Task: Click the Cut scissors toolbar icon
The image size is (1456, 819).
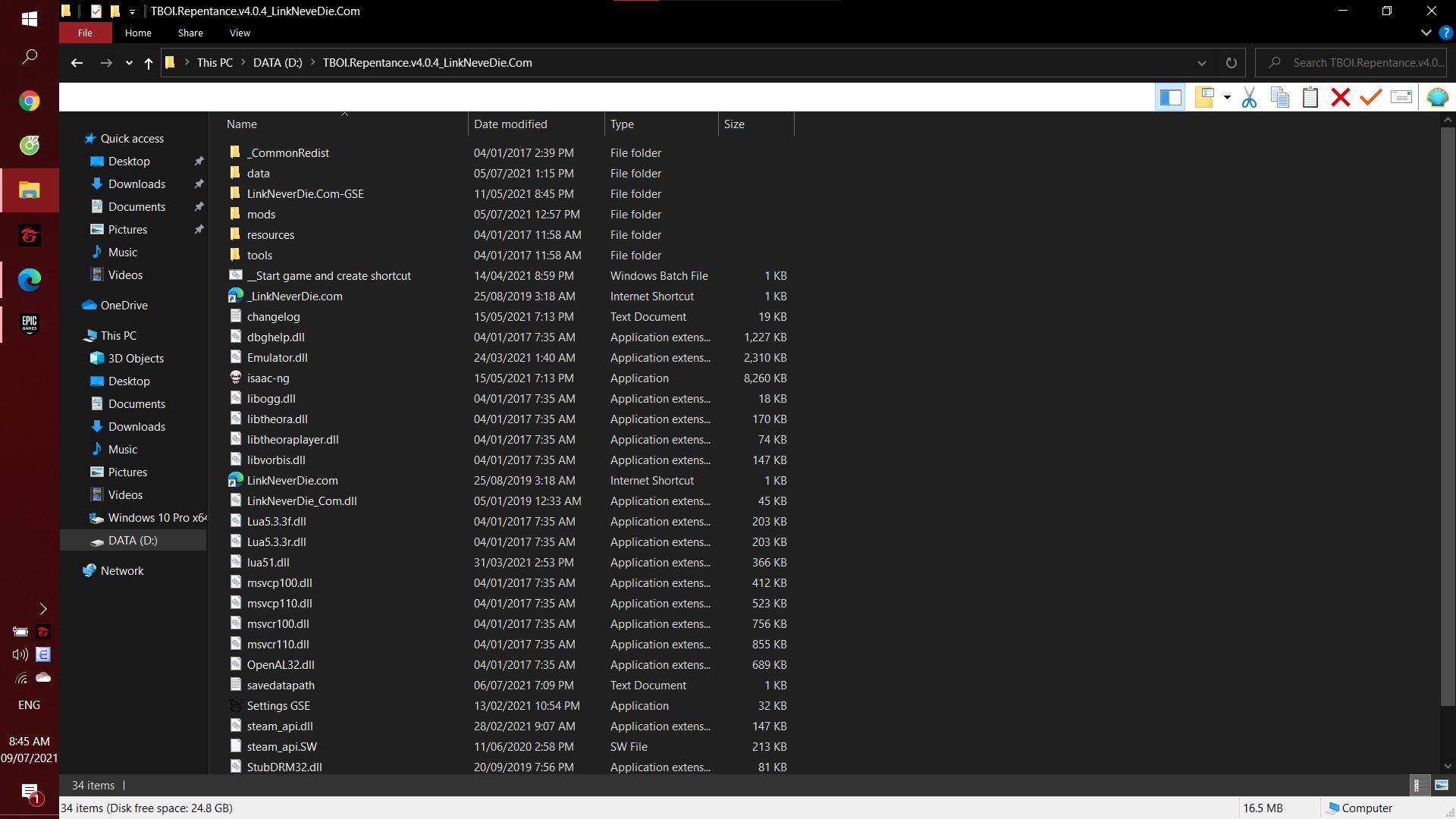Action: (1249, 98)
